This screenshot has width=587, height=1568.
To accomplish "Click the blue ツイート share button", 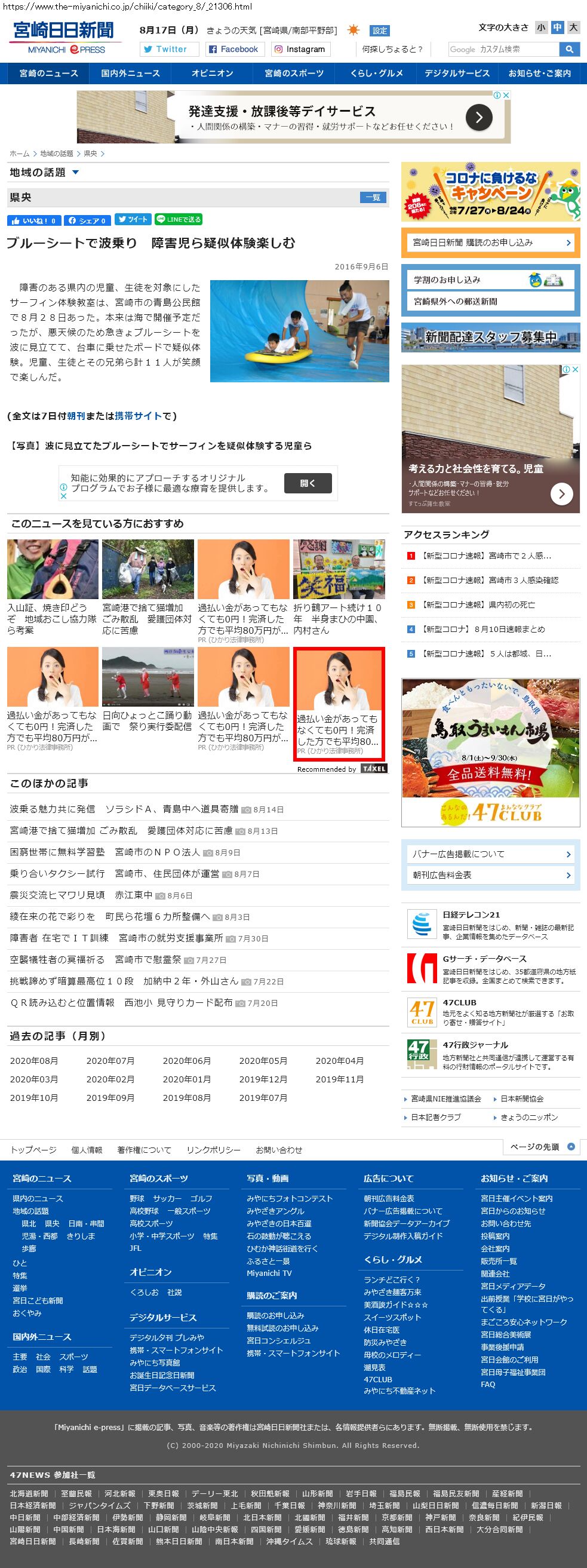I will [x=133, y=220].
